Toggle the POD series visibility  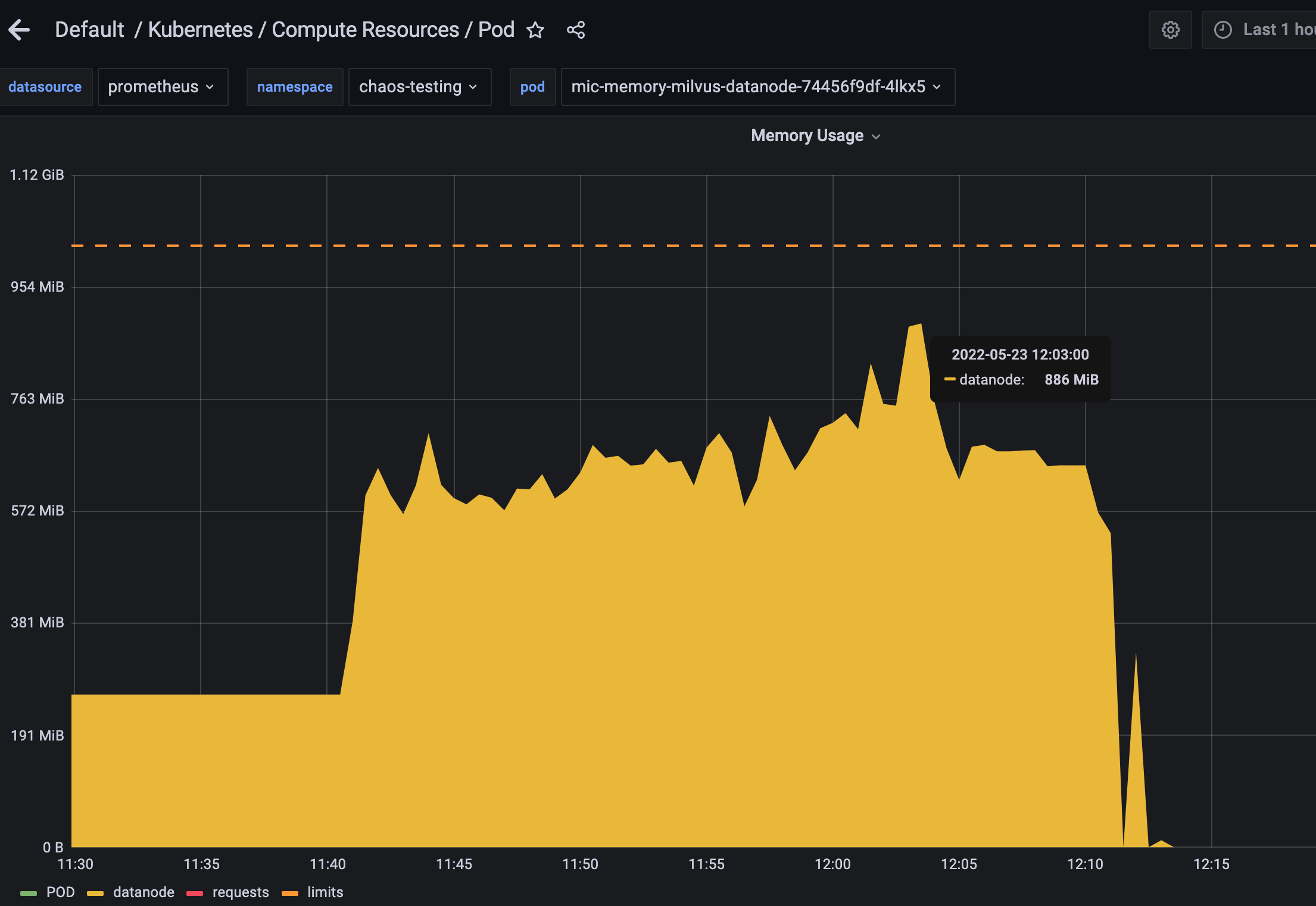tap(60, 892)
